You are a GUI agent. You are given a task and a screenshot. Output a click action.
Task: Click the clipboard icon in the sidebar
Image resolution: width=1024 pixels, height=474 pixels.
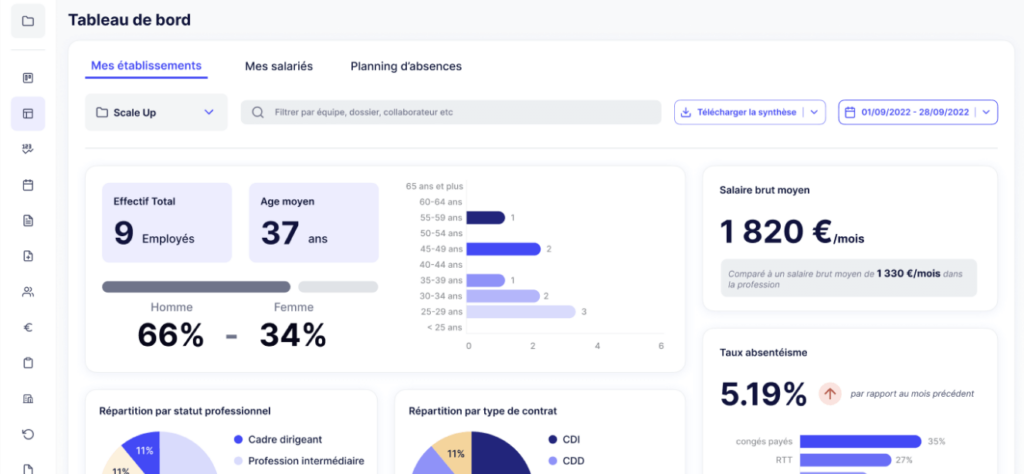point(27,362)
